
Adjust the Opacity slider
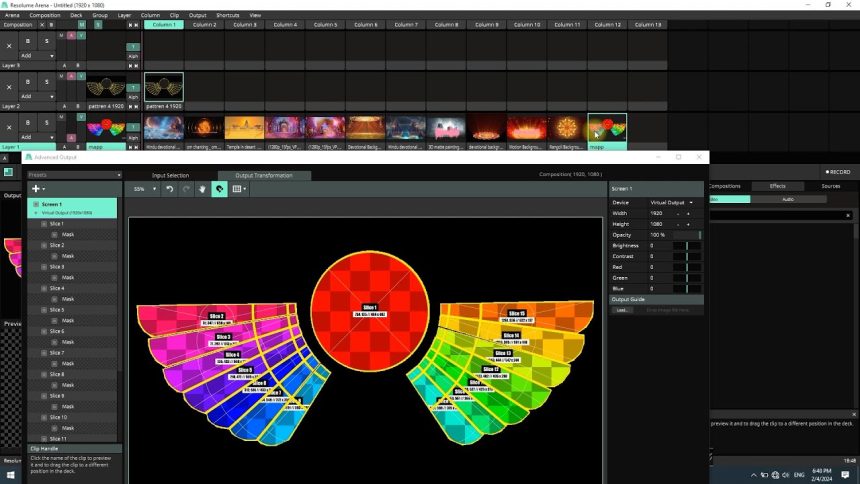[x=687, y=235]
